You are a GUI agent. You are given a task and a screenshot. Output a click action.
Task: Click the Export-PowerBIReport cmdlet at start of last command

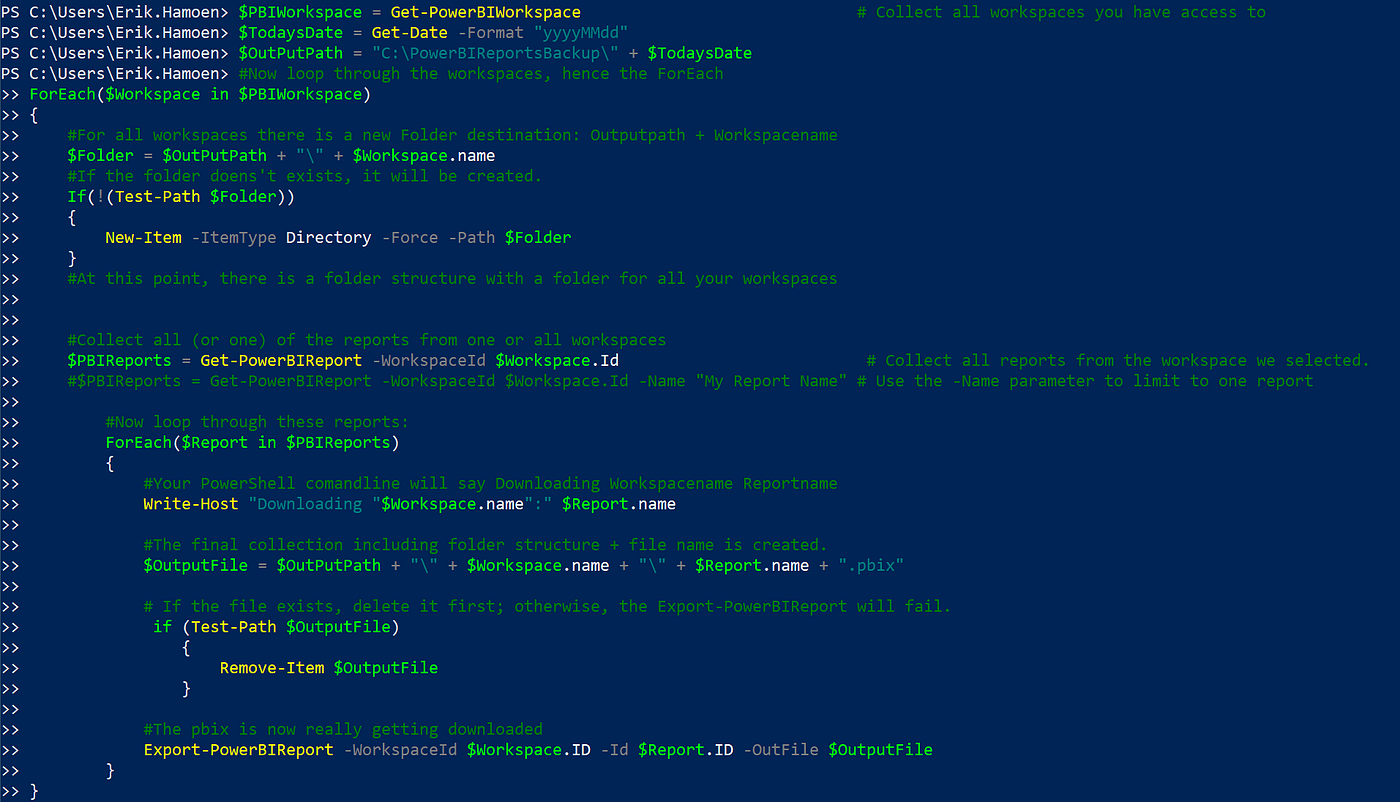pyautogui.click(x=238, y=750)
